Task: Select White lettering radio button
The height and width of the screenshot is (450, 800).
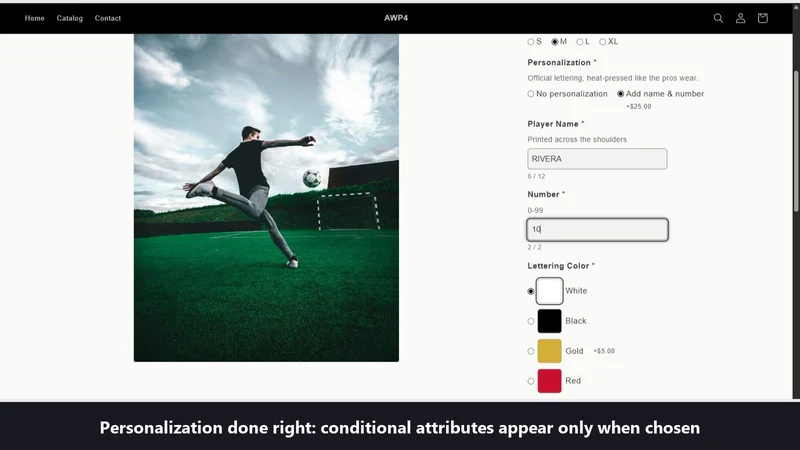Action: pyautogui.click(x=531, y=291)
